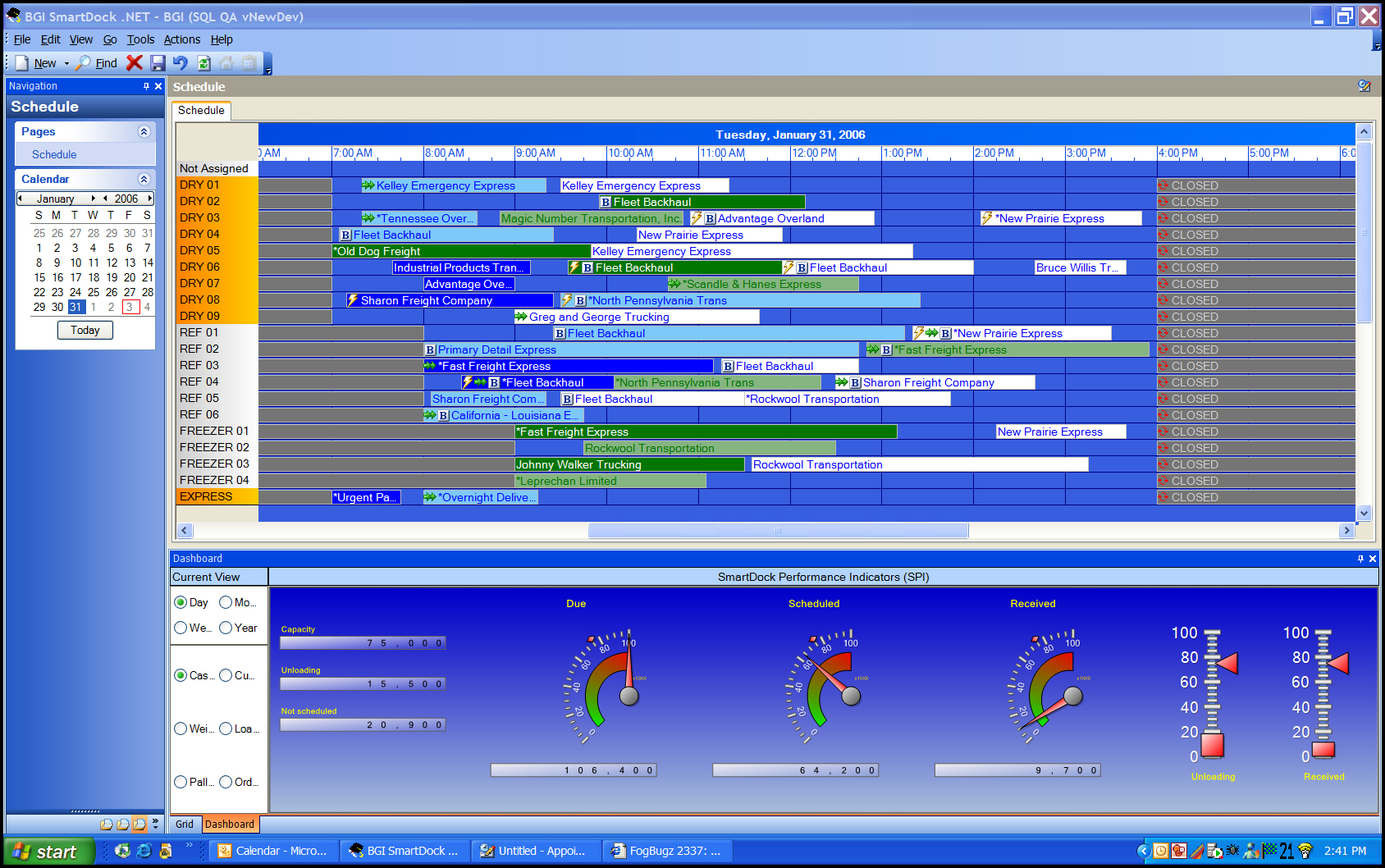This screenshot has height=868, width=1385.
Task: Select the Week view radio button
Action: click(x=181, y=628)
